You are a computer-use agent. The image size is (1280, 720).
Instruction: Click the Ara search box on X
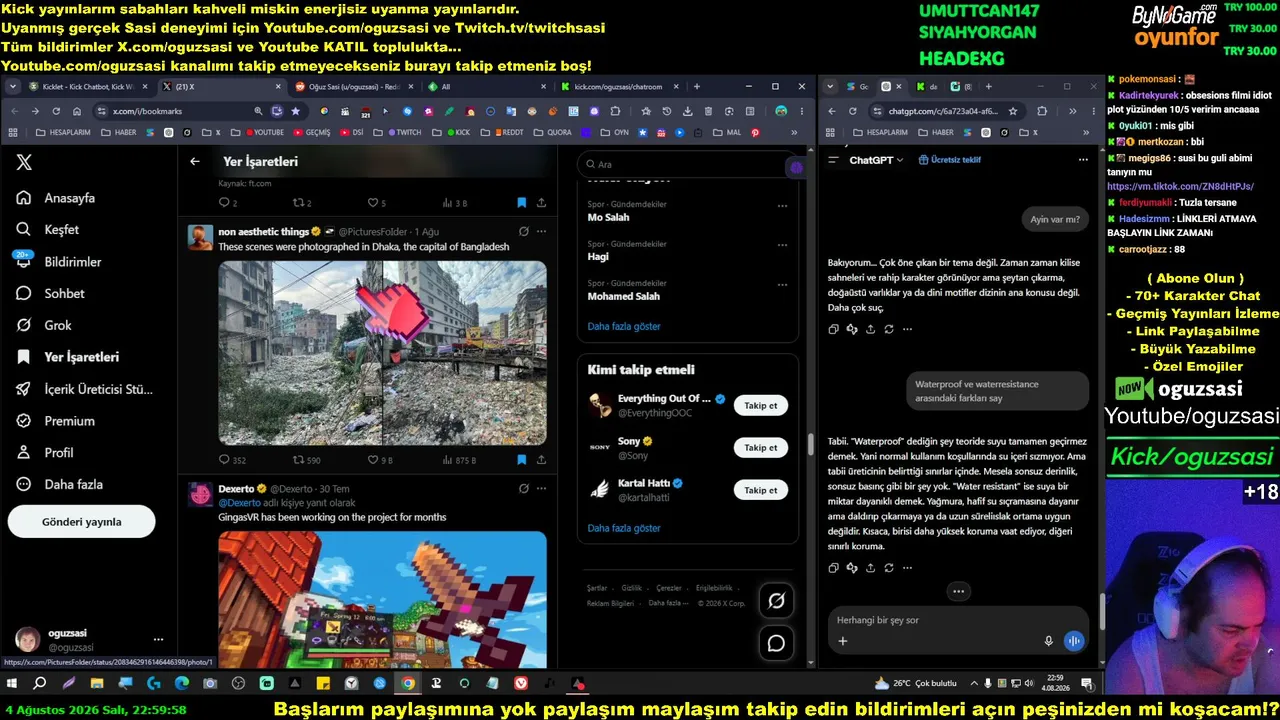coord(685,164)
